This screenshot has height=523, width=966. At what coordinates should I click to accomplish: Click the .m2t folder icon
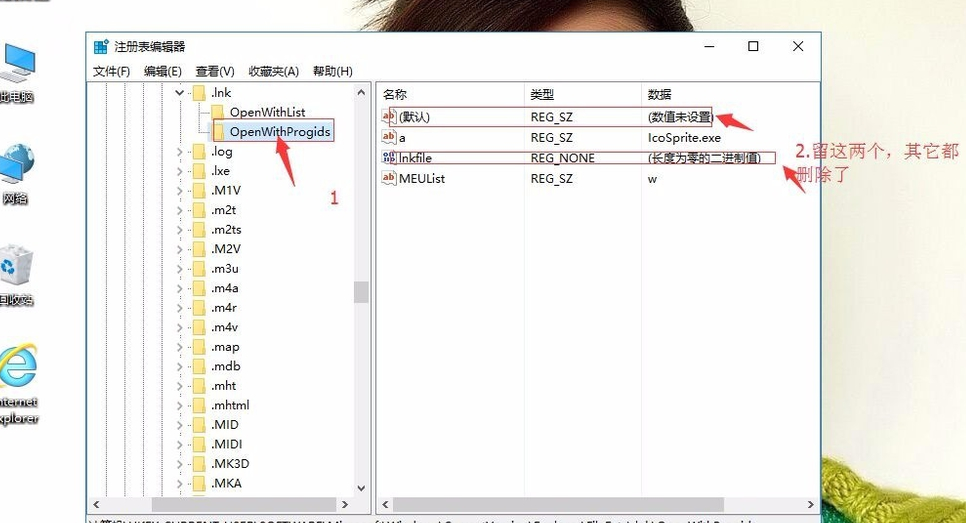coord(199,210)
